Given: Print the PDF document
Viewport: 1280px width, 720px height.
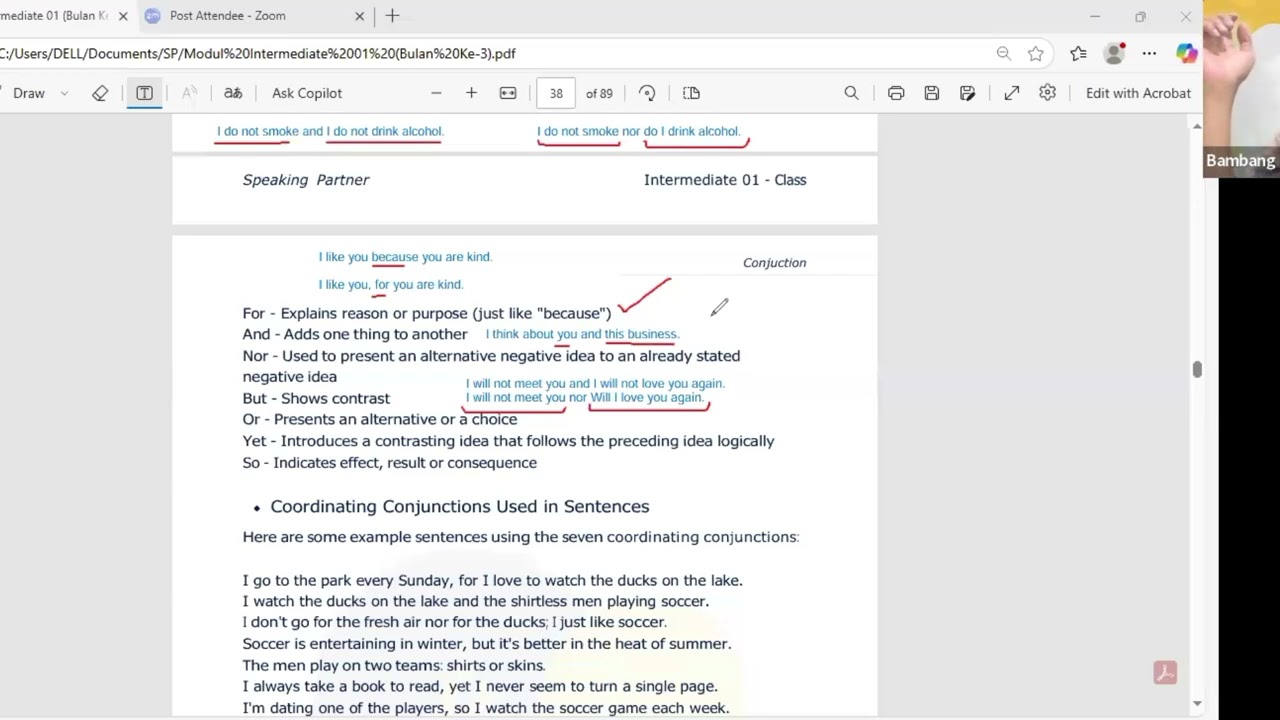Looking at the screenshot, I should point(896,93).
